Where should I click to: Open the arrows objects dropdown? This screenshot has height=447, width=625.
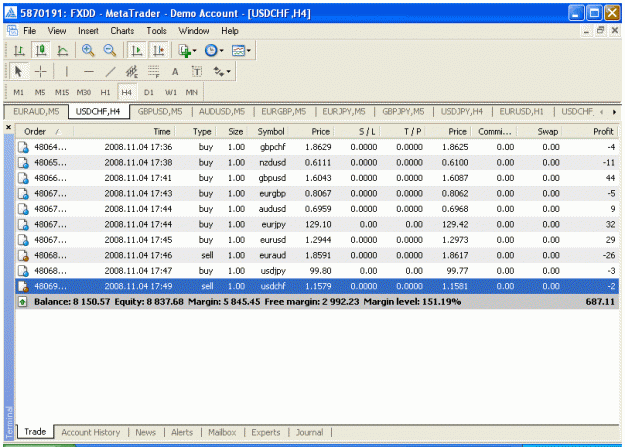pyautogui.click(x=222, y=72)
